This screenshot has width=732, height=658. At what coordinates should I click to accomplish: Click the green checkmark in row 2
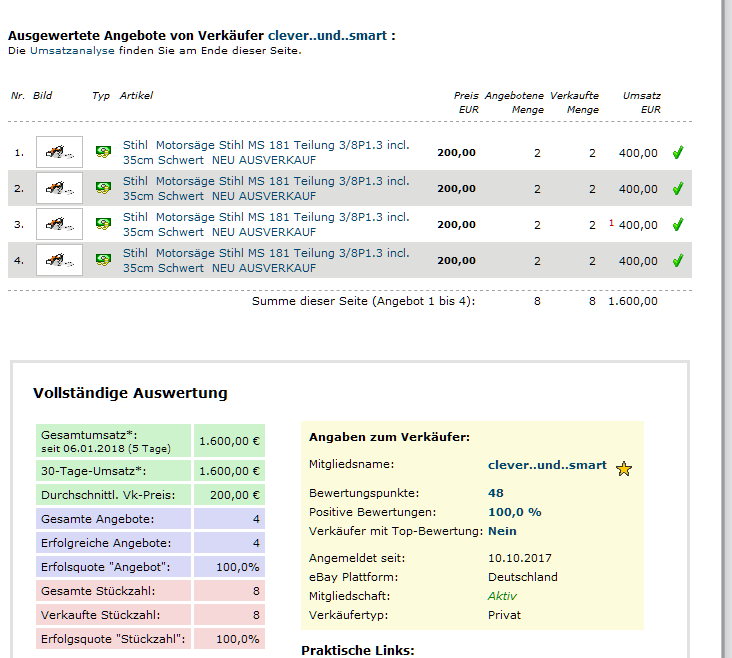point(677,189)
